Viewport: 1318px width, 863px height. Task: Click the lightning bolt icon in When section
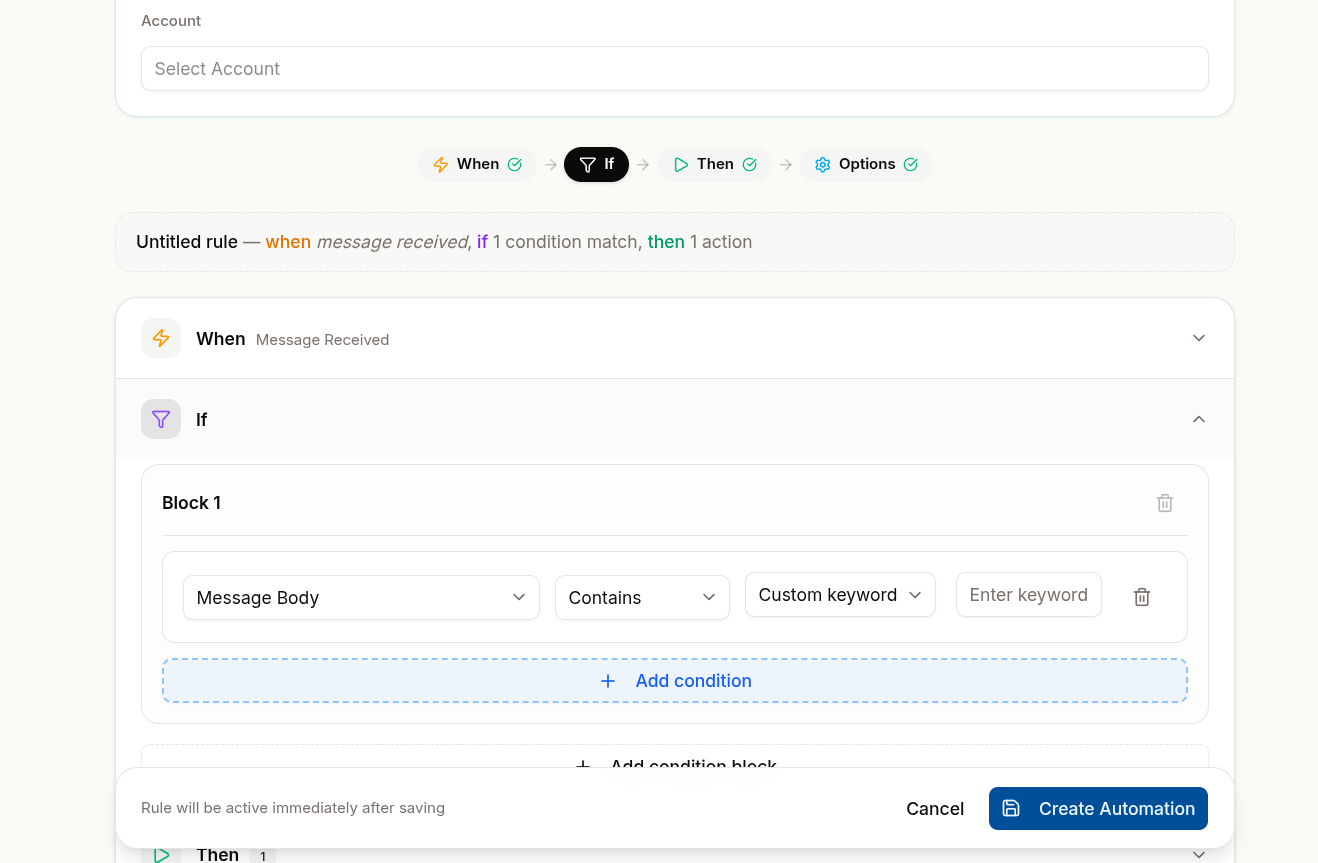pos(161,338)
